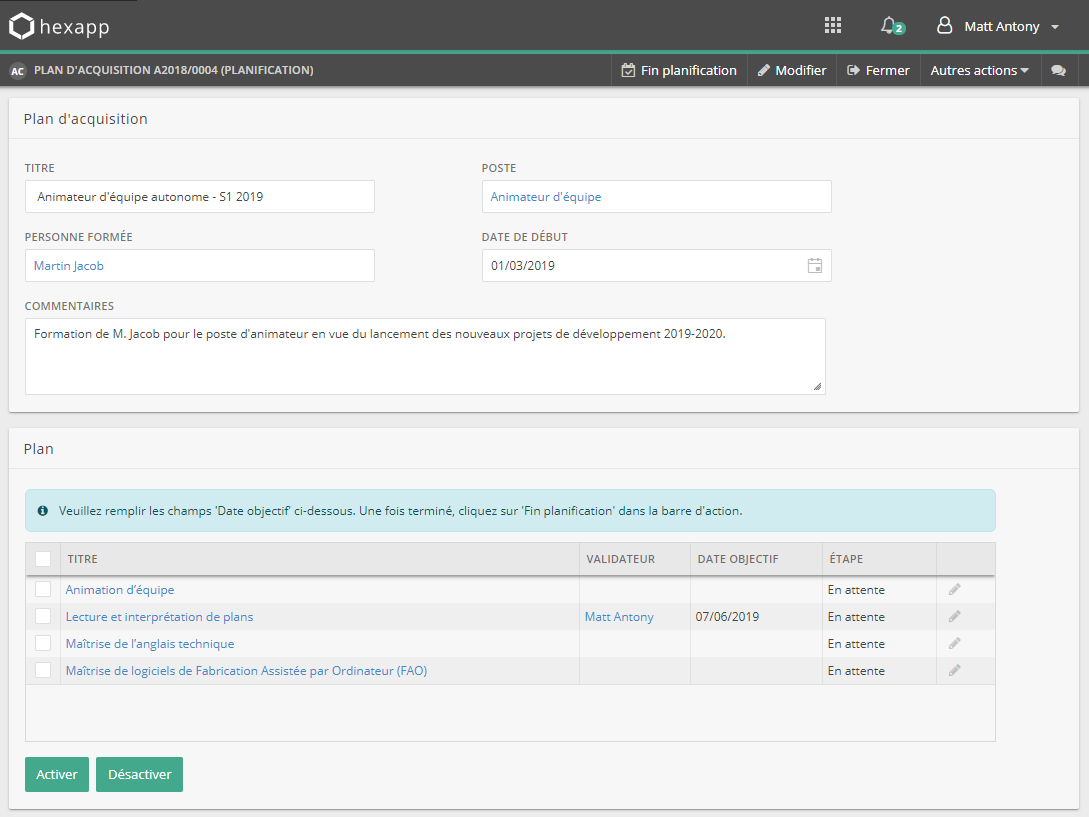Check the Lecture et interprétation de plans checkbox
Viewport: 1089px width, 817px height.
pos(43,617)
